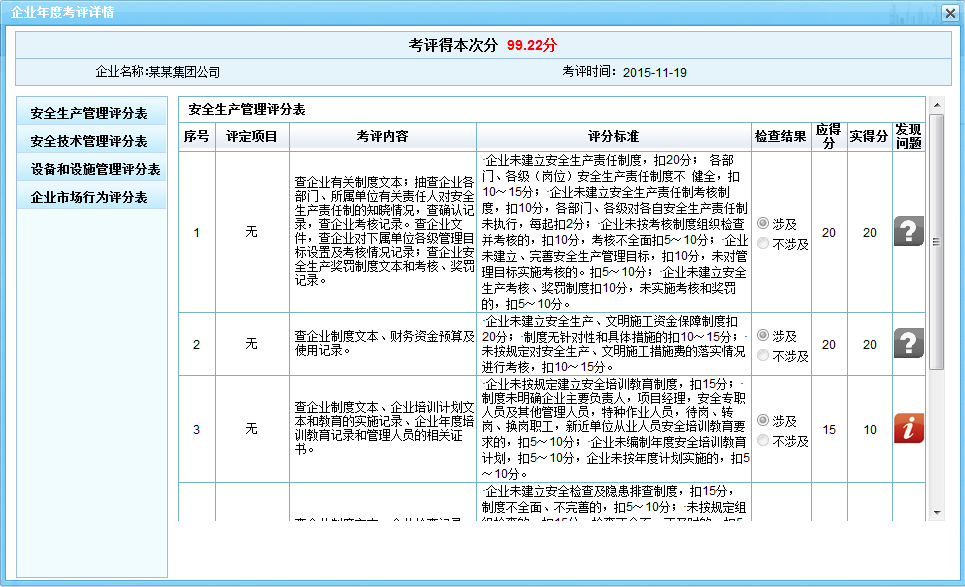Close the 企业年度考评详情 dialog
The height and width of the screenshot is (587, 965).
click(949, 13)
